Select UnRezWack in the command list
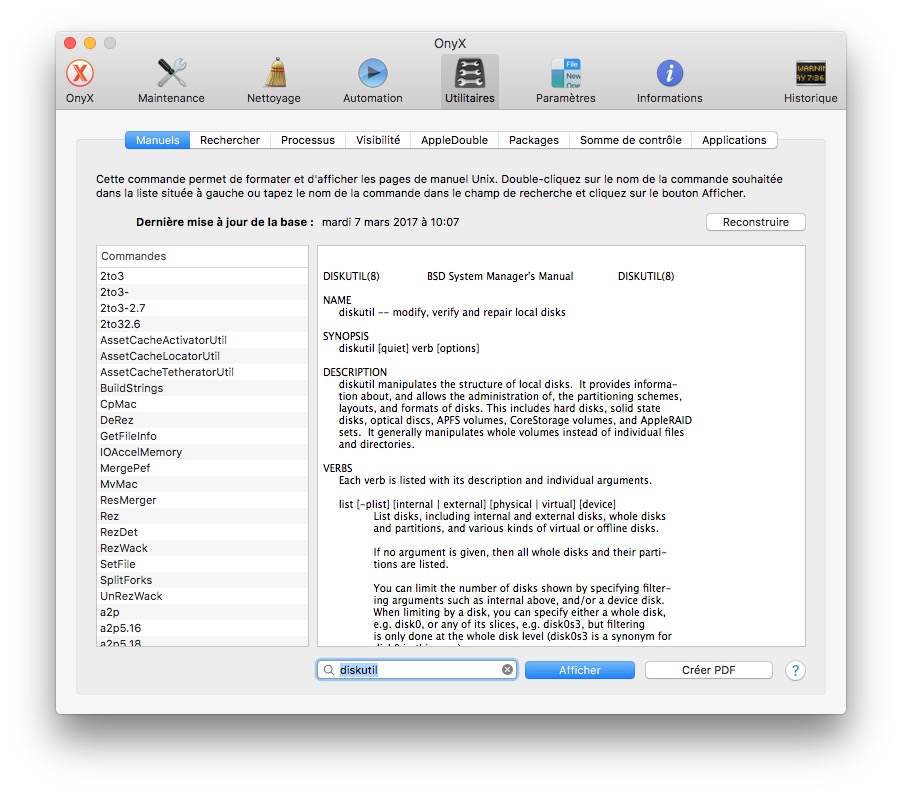Viewport: 902px width, 794px height. point(202,596)
